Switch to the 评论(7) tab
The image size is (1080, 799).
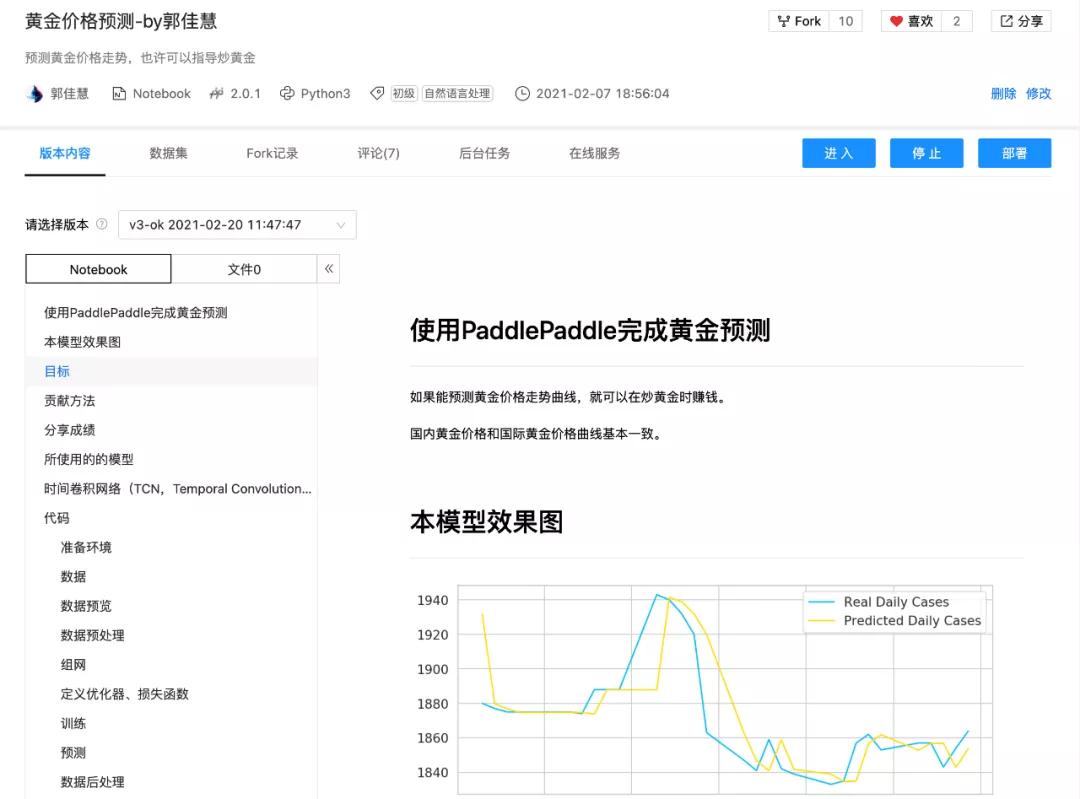coord(378,153)
